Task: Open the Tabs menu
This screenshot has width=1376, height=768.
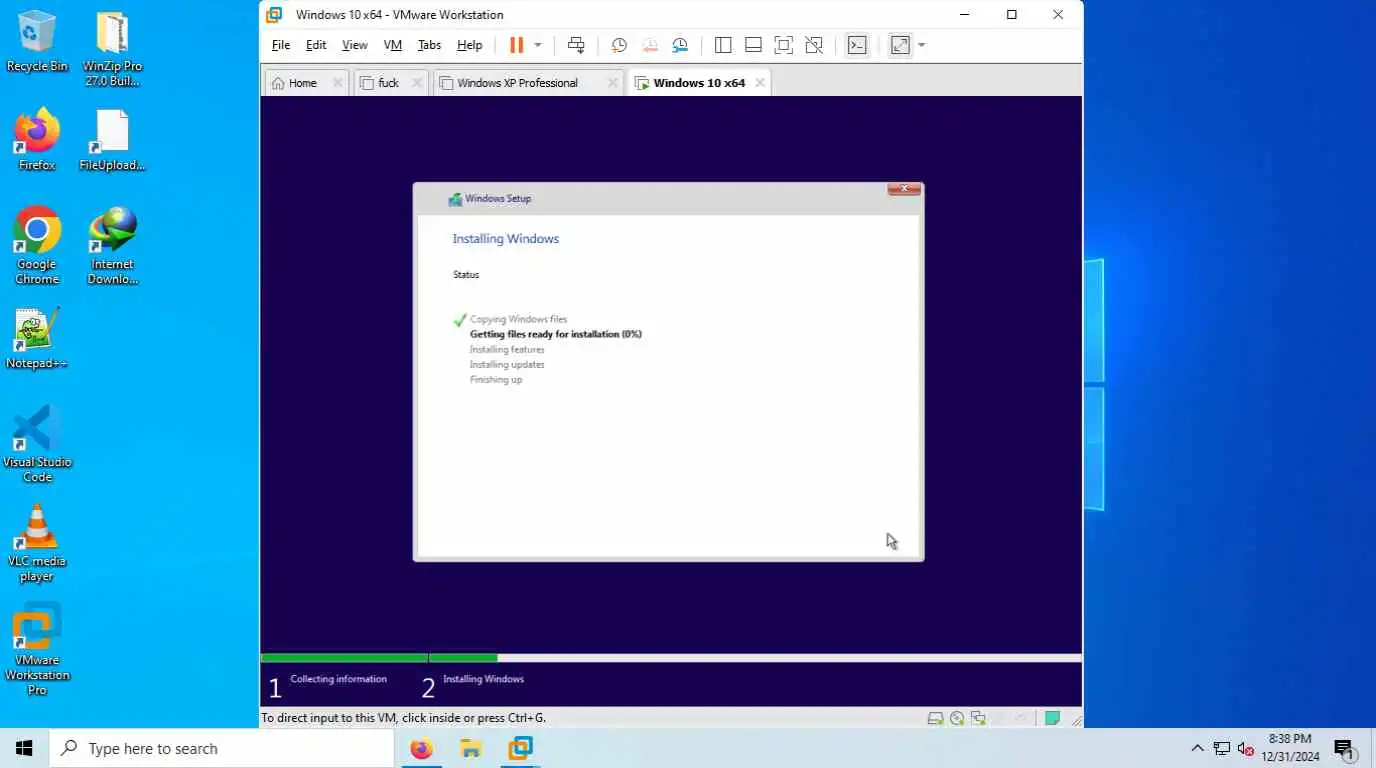Action: click(429, 45)
